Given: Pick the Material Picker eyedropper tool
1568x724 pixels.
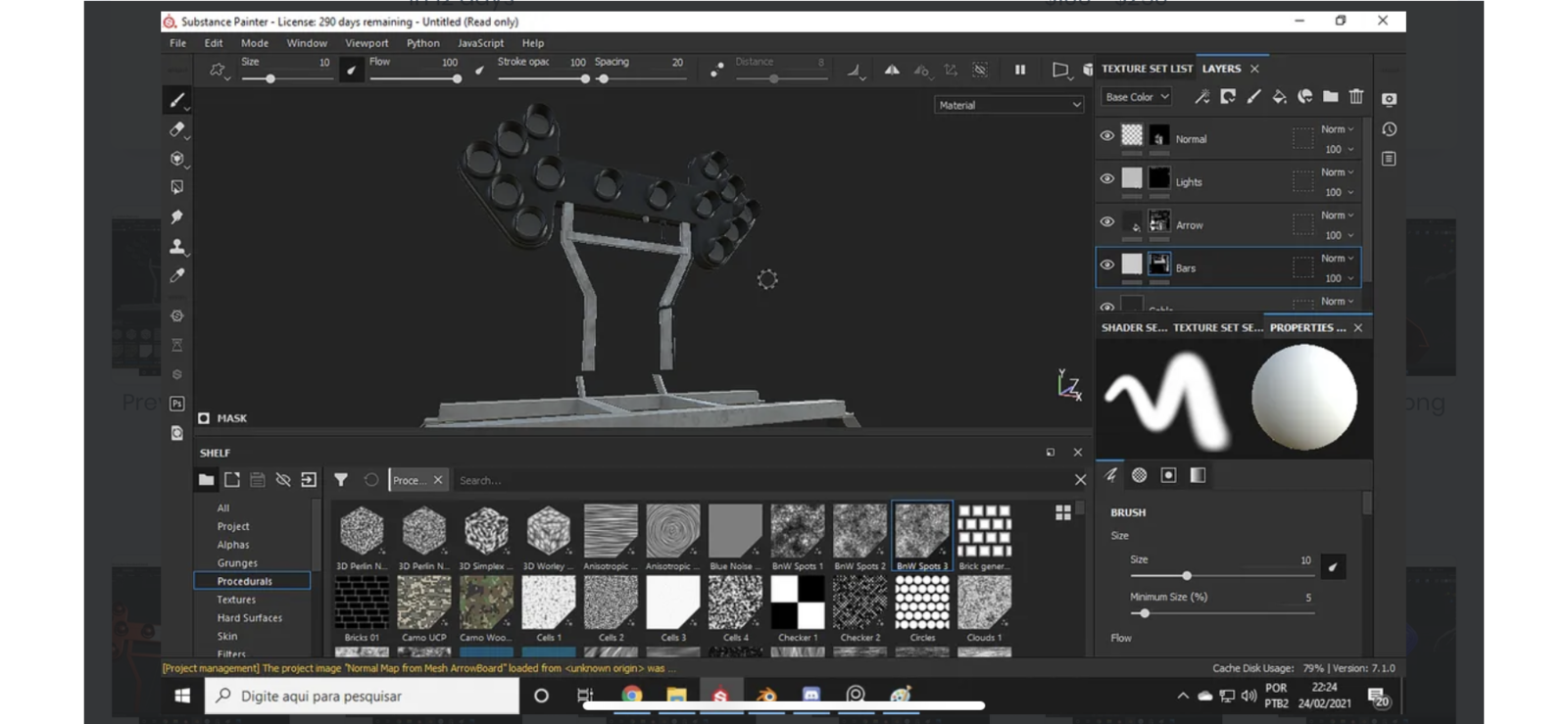Looking at the screenshot, I should [x=176, y=276].
